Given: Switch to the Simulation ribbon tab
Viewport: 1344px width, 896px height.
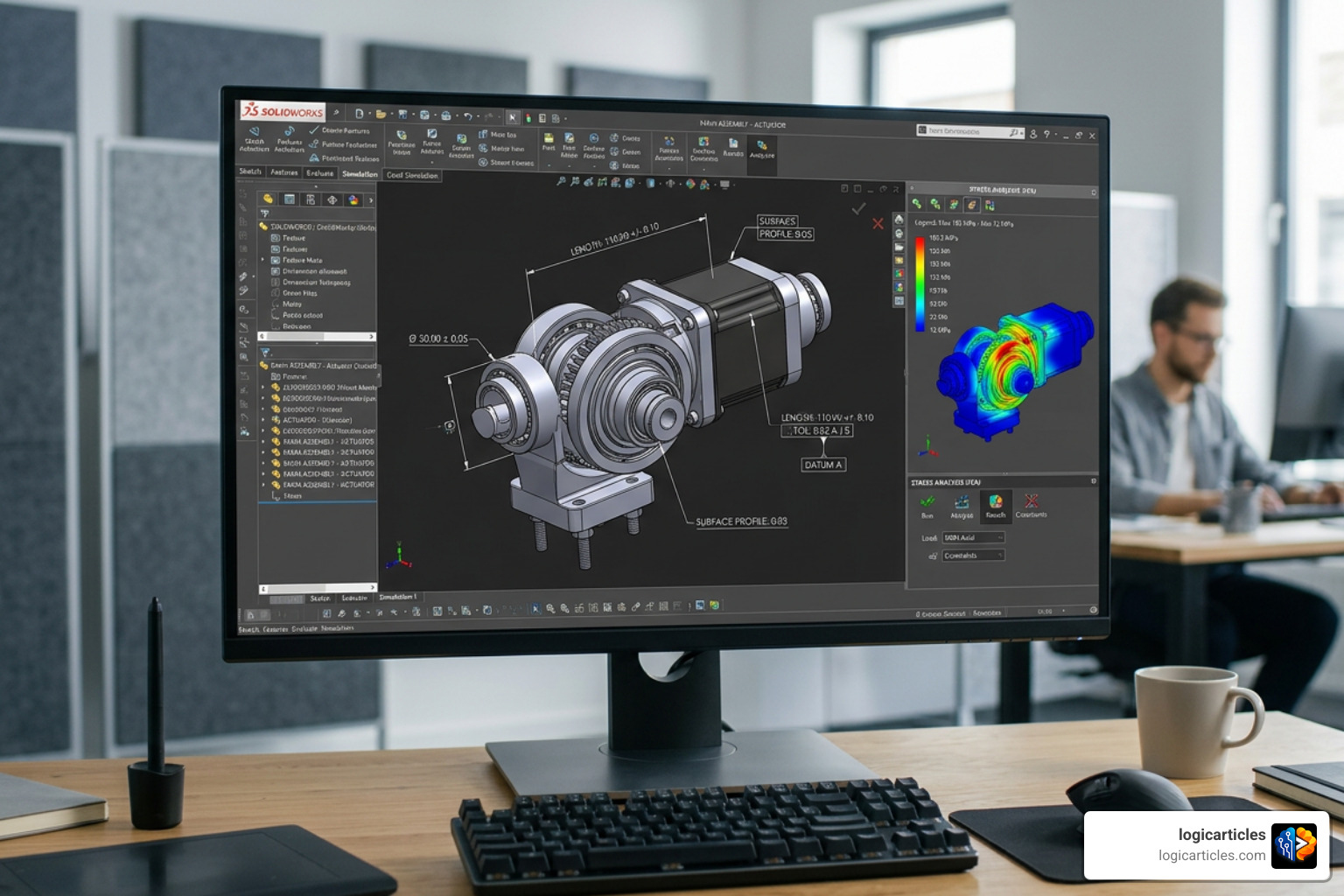Looking at the screenshot, I should click(x=360, y=174).
